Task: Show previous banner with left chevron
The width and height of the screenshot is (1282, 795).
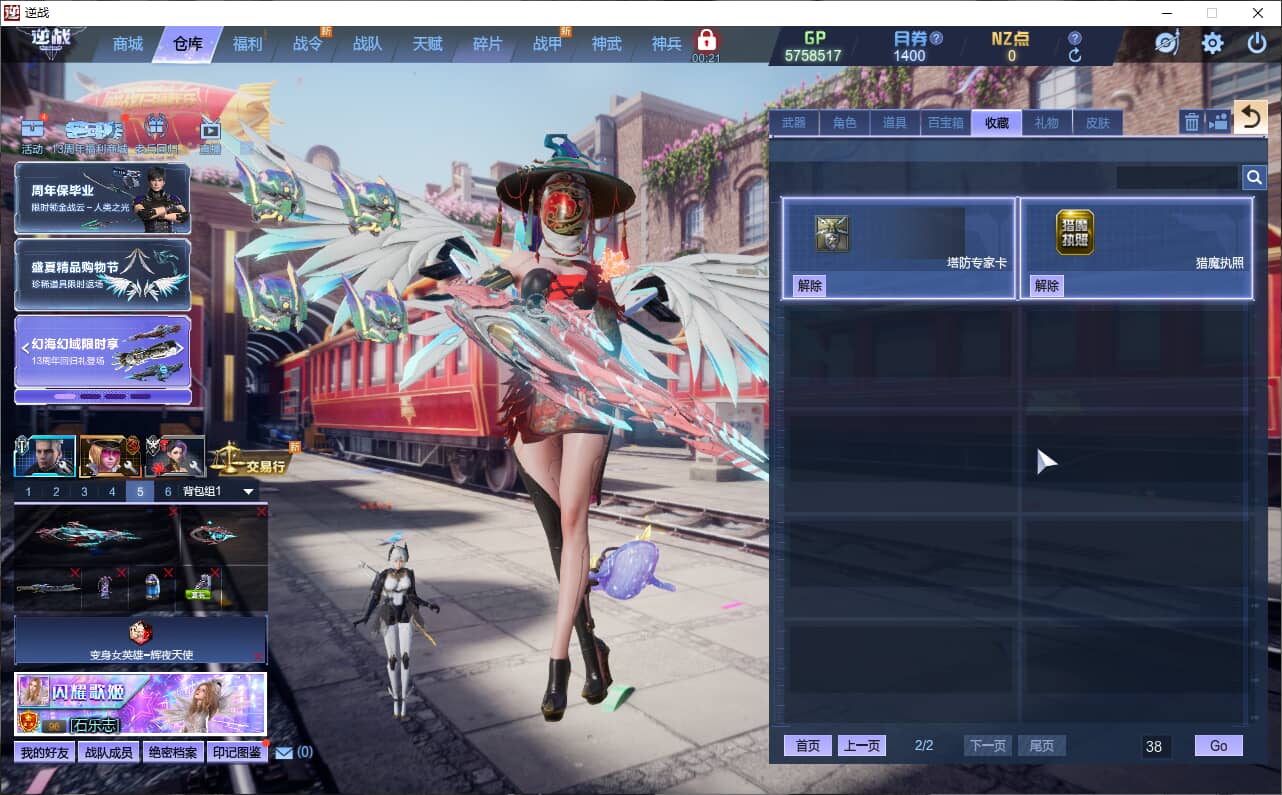Action: click(26, 348)
